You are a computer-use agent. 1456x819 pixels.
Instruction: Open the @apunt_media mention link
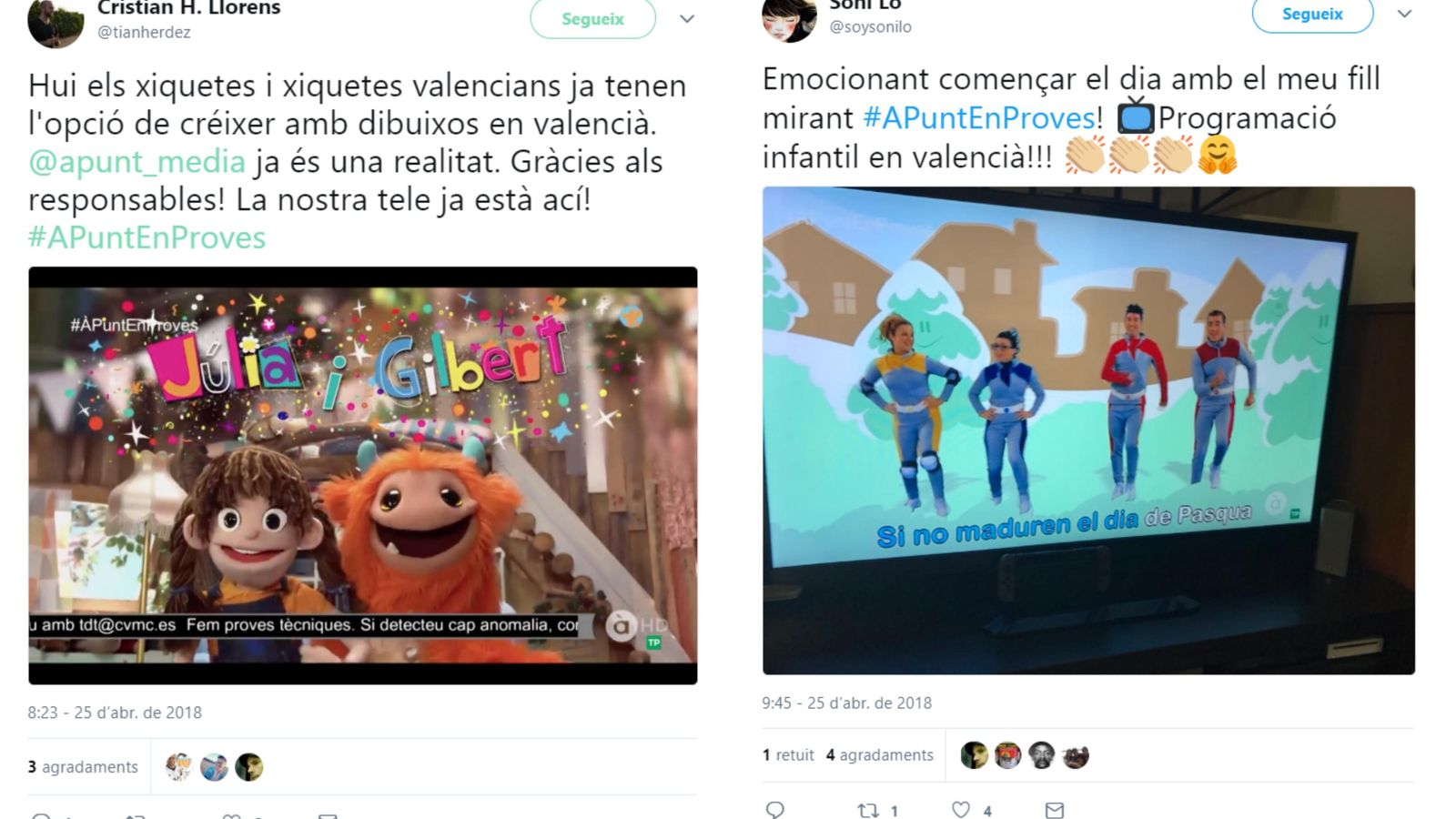[x=136, y=162]
